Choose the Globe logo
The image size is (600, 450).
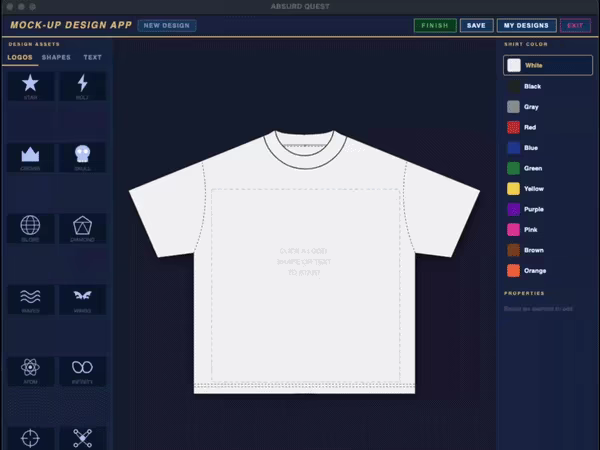(30, 228)
